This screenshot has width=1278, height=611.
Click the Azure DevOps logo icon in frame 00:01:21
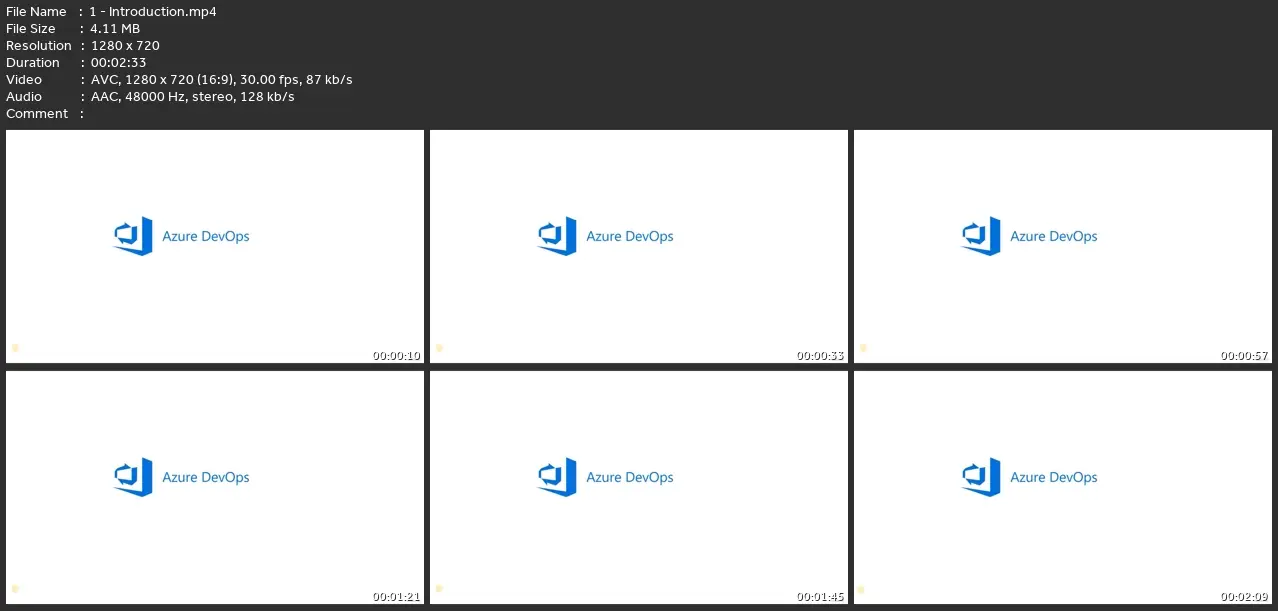pos(133,477)
